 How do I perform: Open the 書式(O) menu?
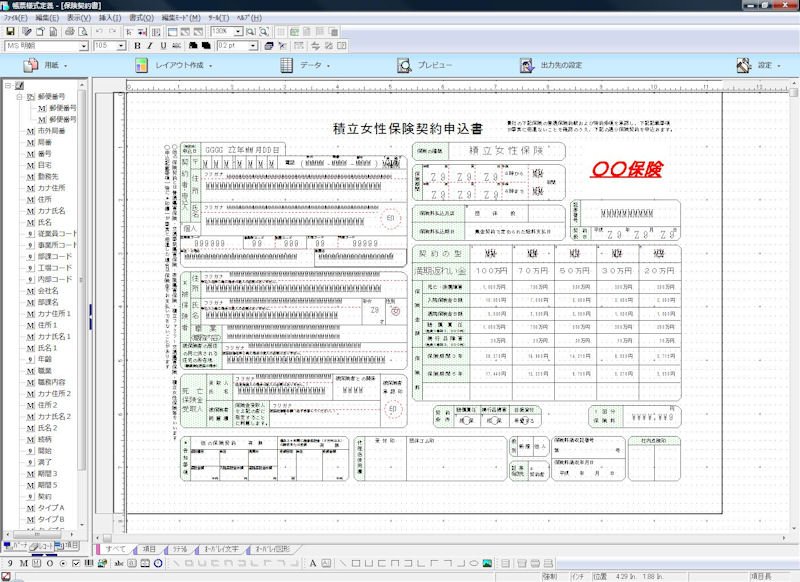[141, 18]
